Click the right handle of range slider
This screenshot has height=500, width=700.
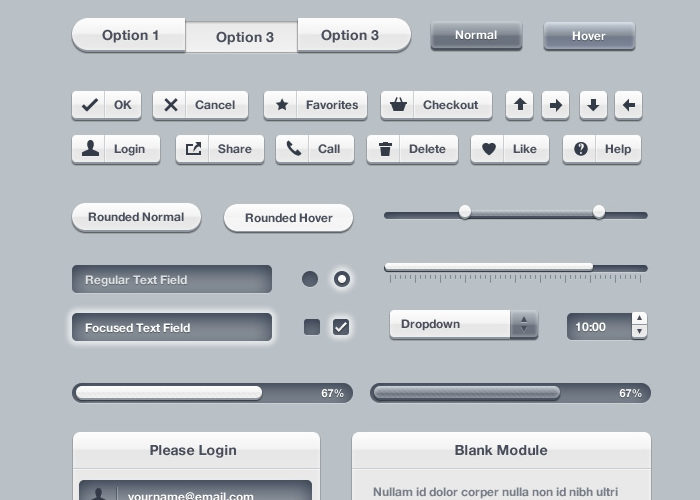pos(599,212)
